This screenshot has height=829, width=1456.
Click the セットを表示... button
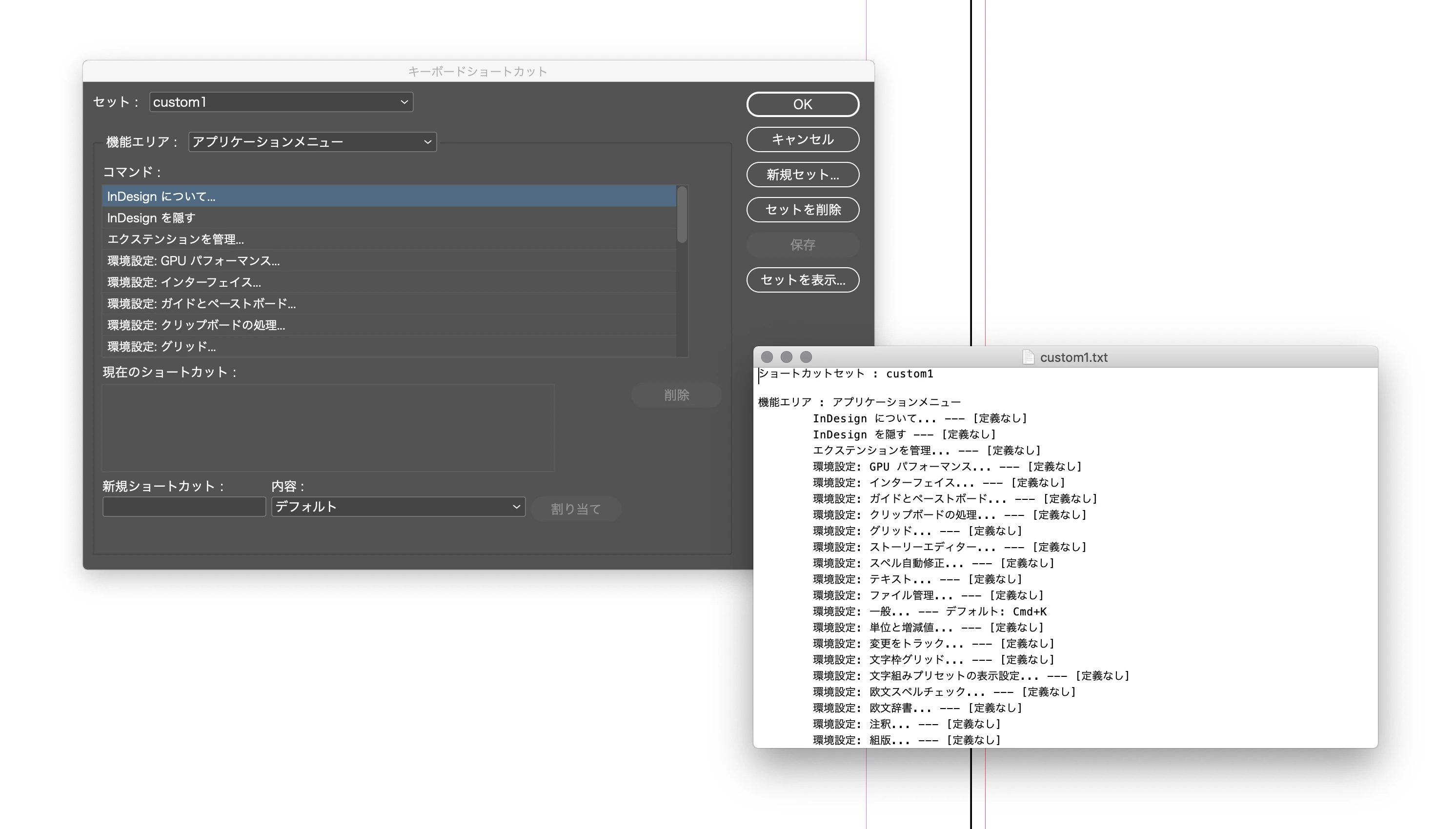point(802,280)
